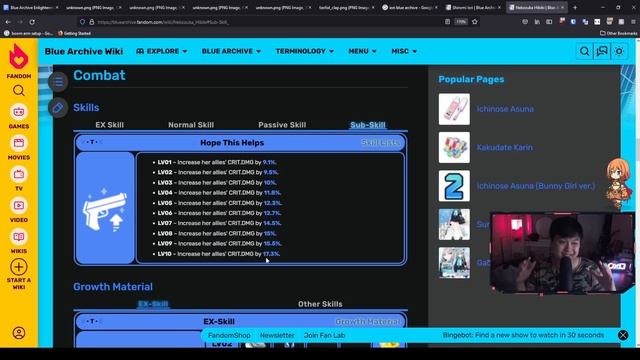640x360 pixels.
Task: Reset zoom via the 110% indicator
Action: click(x=461, y=22)
